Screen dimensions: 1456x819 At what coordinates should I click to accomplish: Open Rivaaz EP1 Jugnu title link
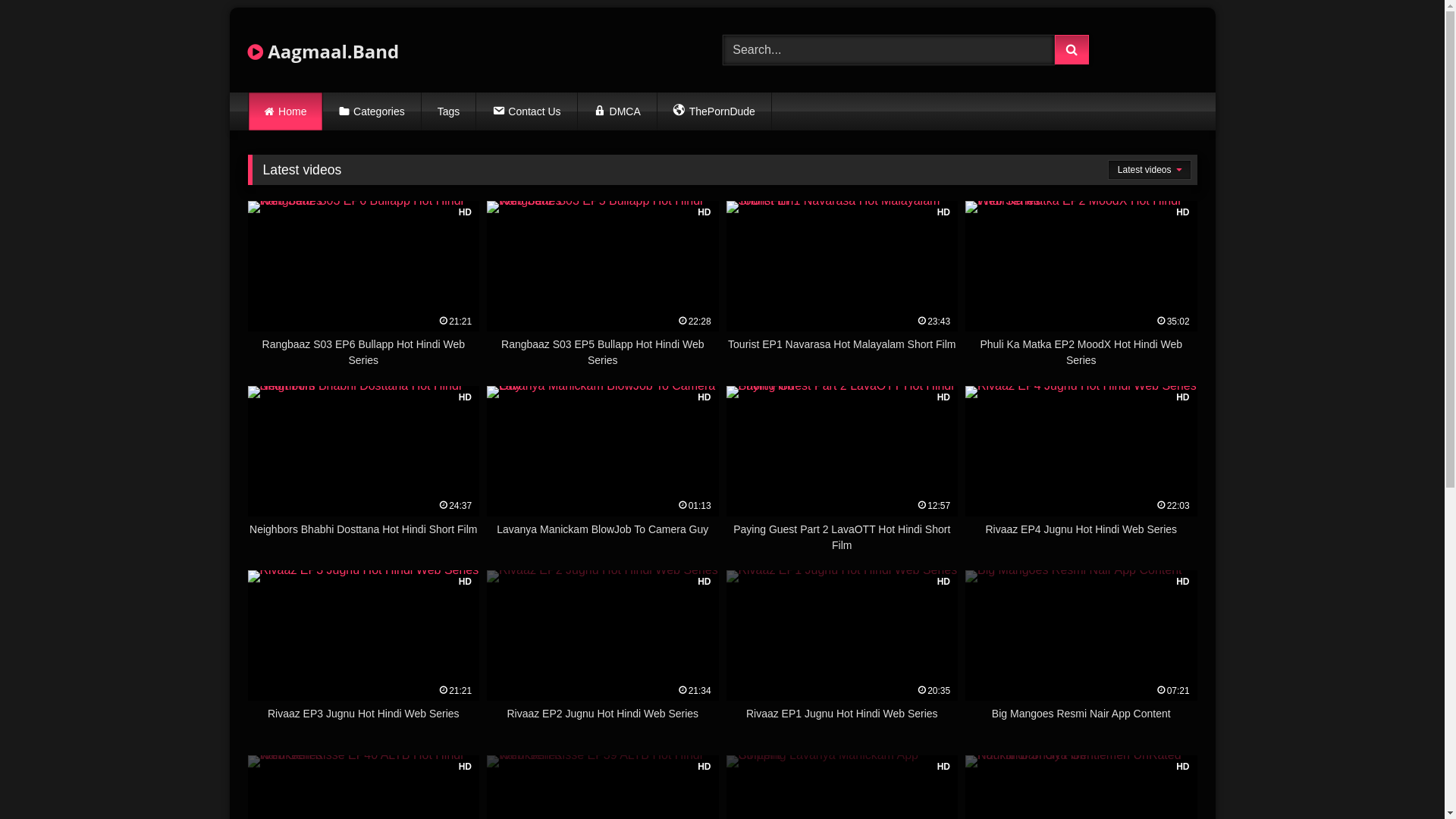842,714
